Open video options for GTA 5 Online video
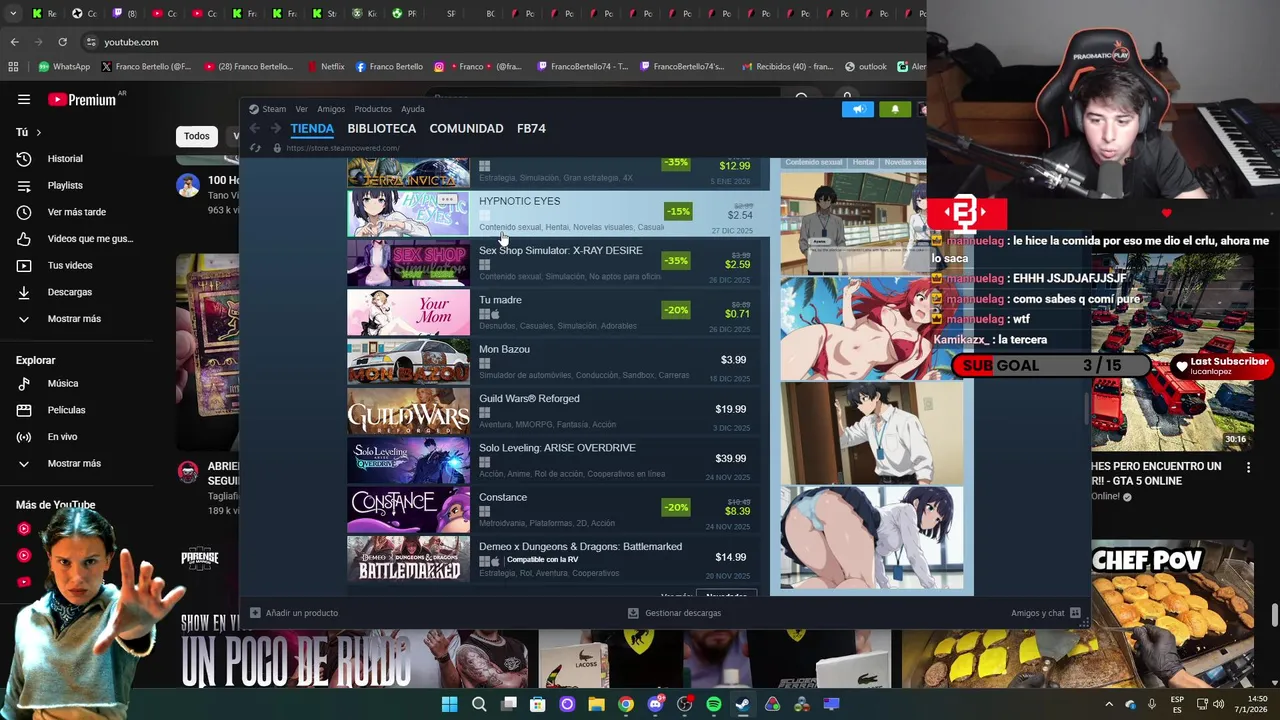 [1248, 467]
